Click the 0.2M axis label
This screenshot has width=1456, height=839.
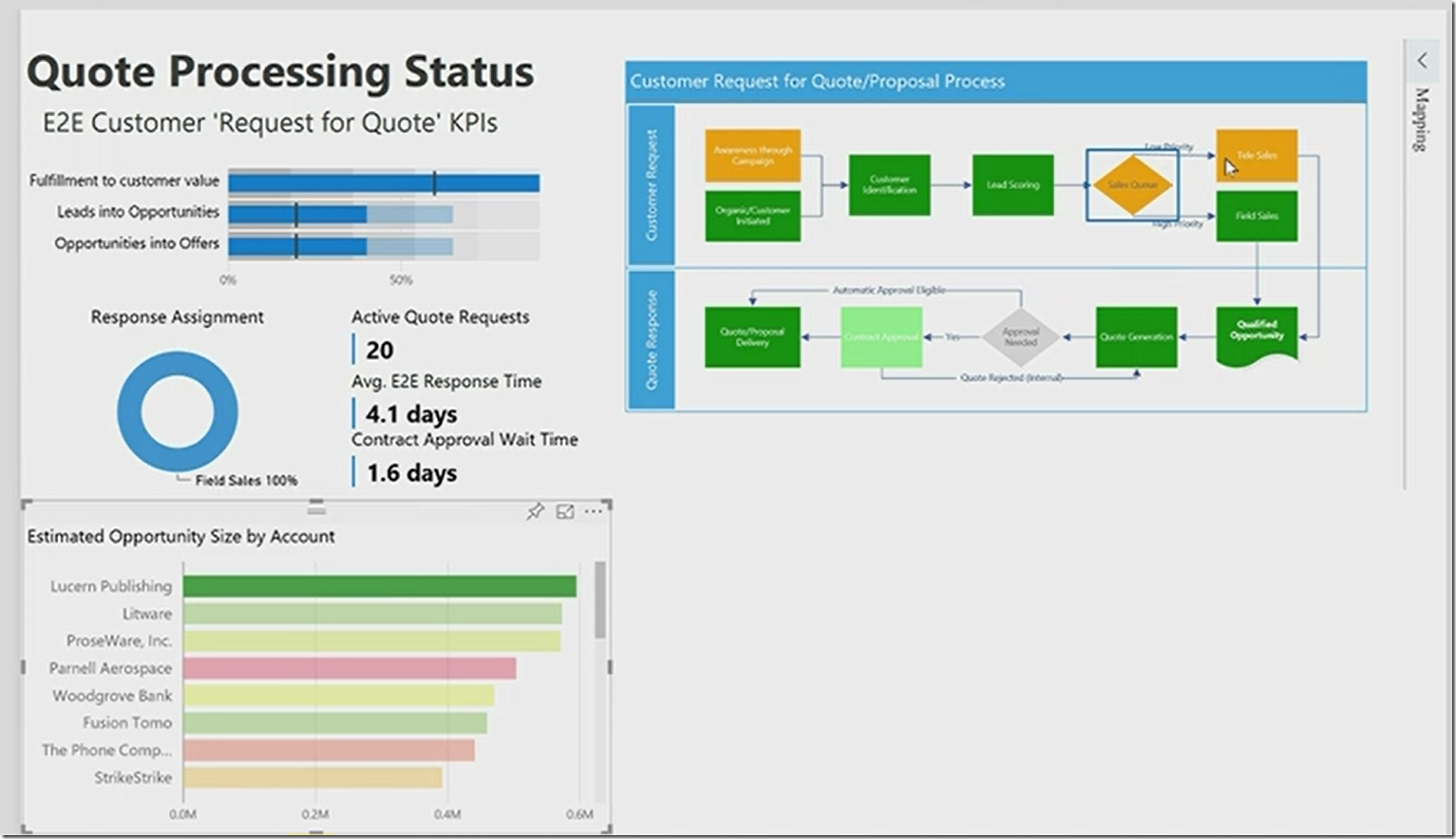[315, 814]
